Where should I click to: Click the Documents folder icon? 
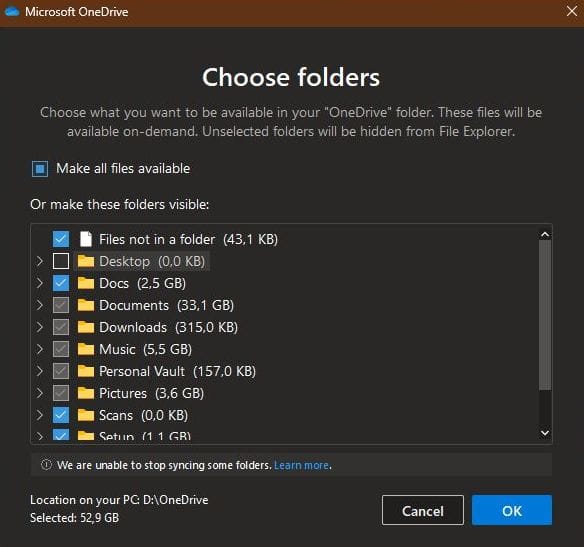(x=86, y=305)
